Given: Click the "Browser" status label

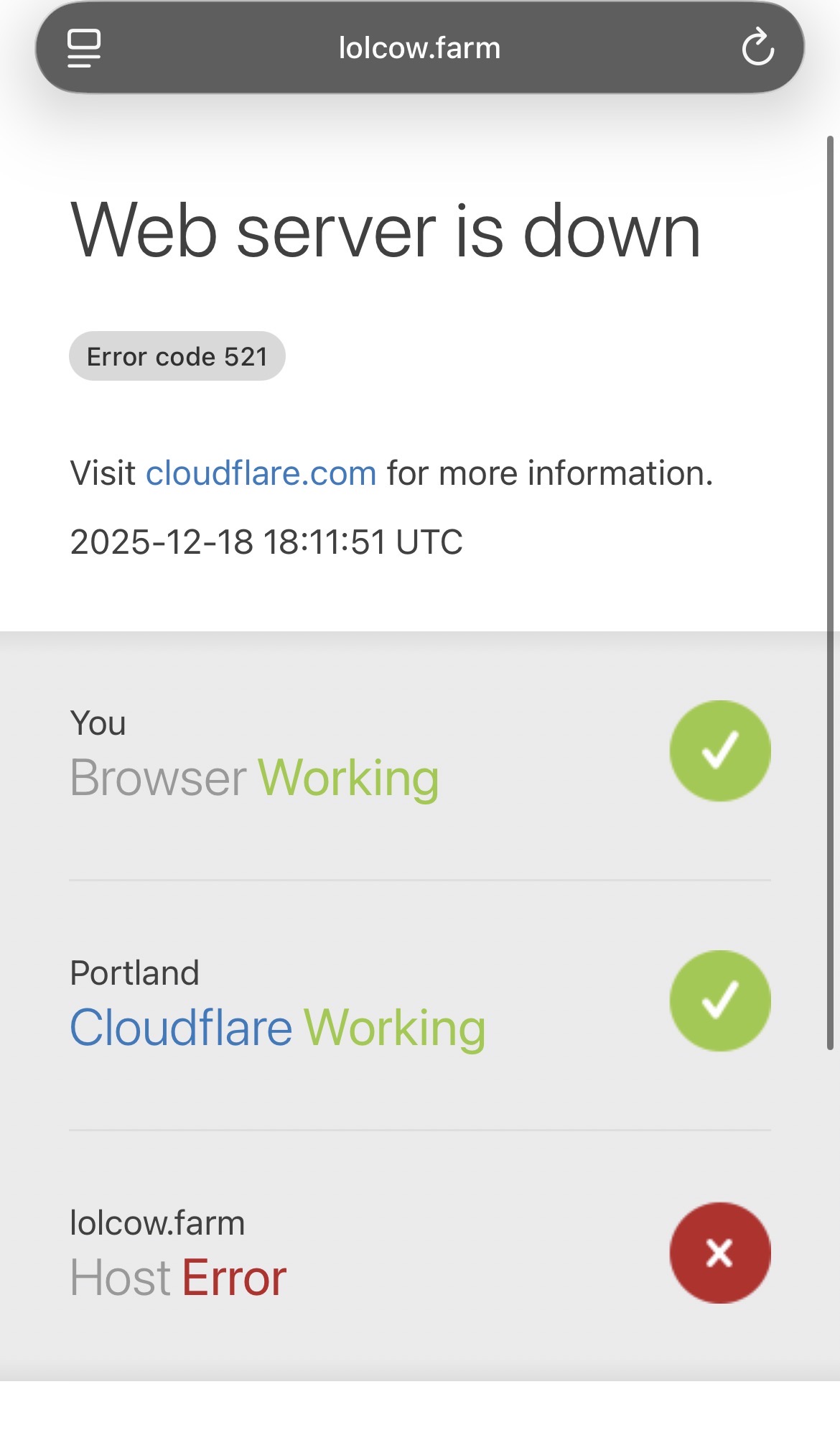Looking at the screenshot, I should (158, 778).
